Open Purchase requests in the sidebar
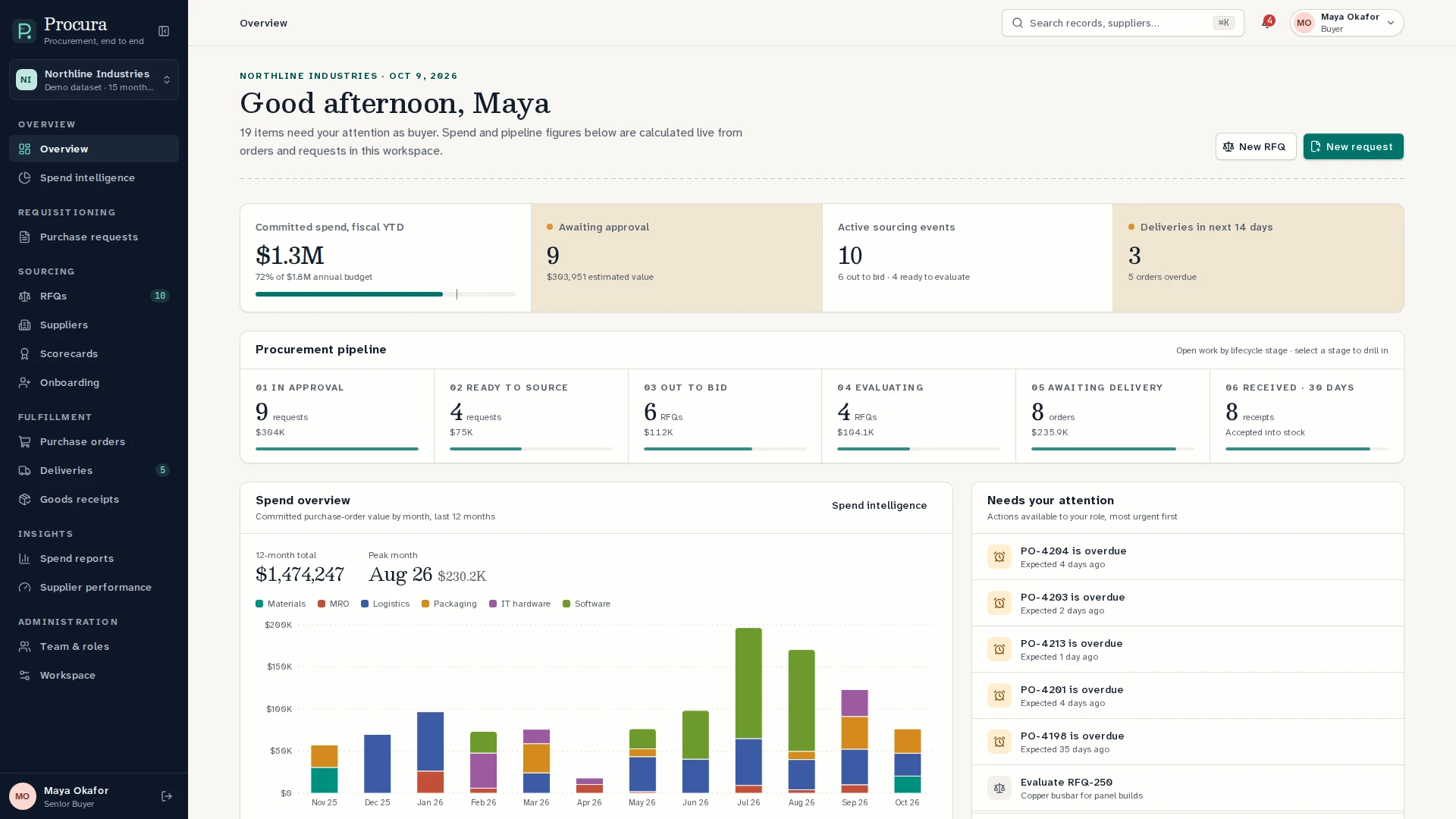1456x819 pixels. (94, 237)
